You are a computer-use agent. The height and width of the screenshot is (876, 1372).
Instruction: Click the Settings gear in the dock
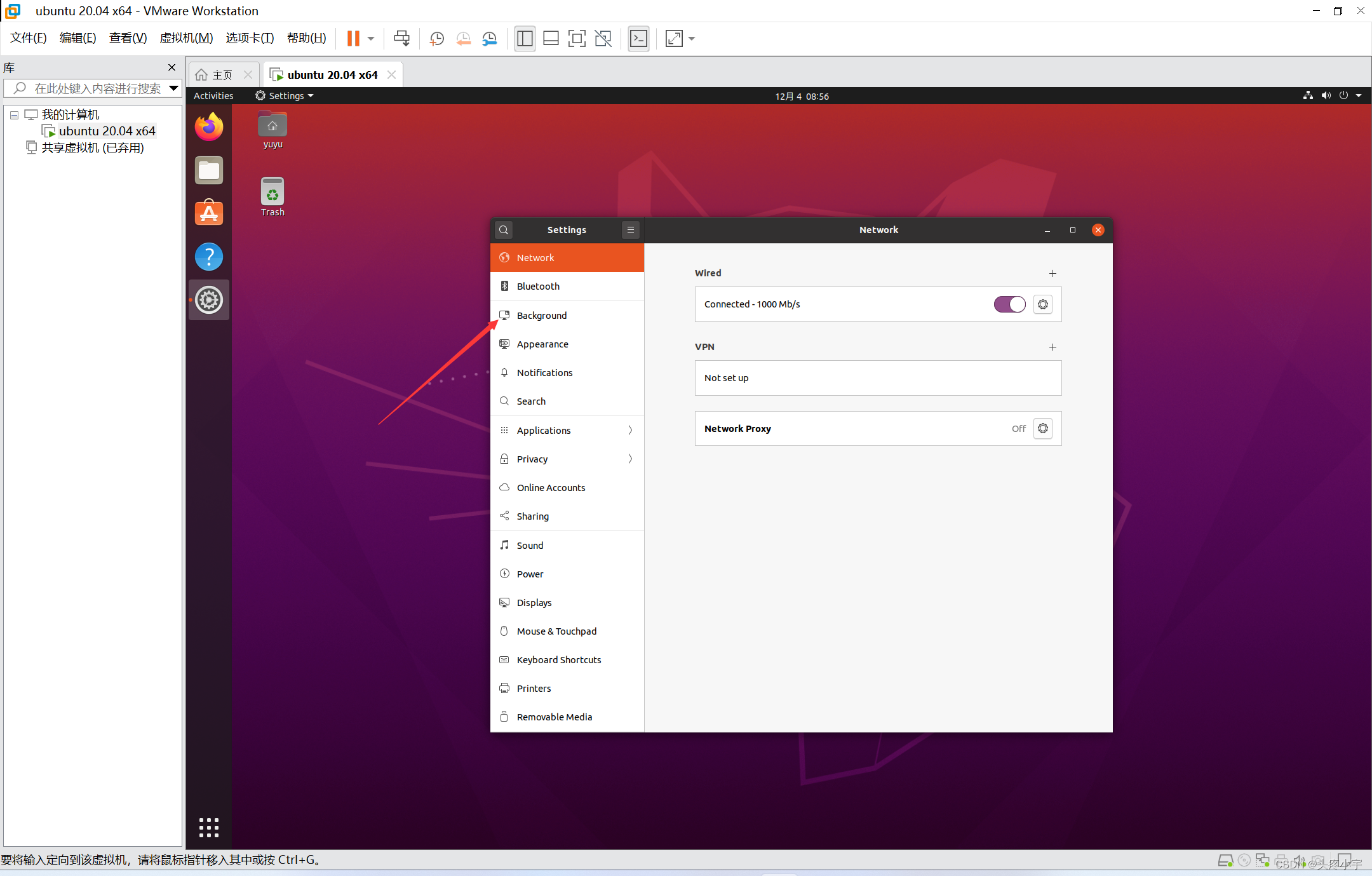[209, 300]
